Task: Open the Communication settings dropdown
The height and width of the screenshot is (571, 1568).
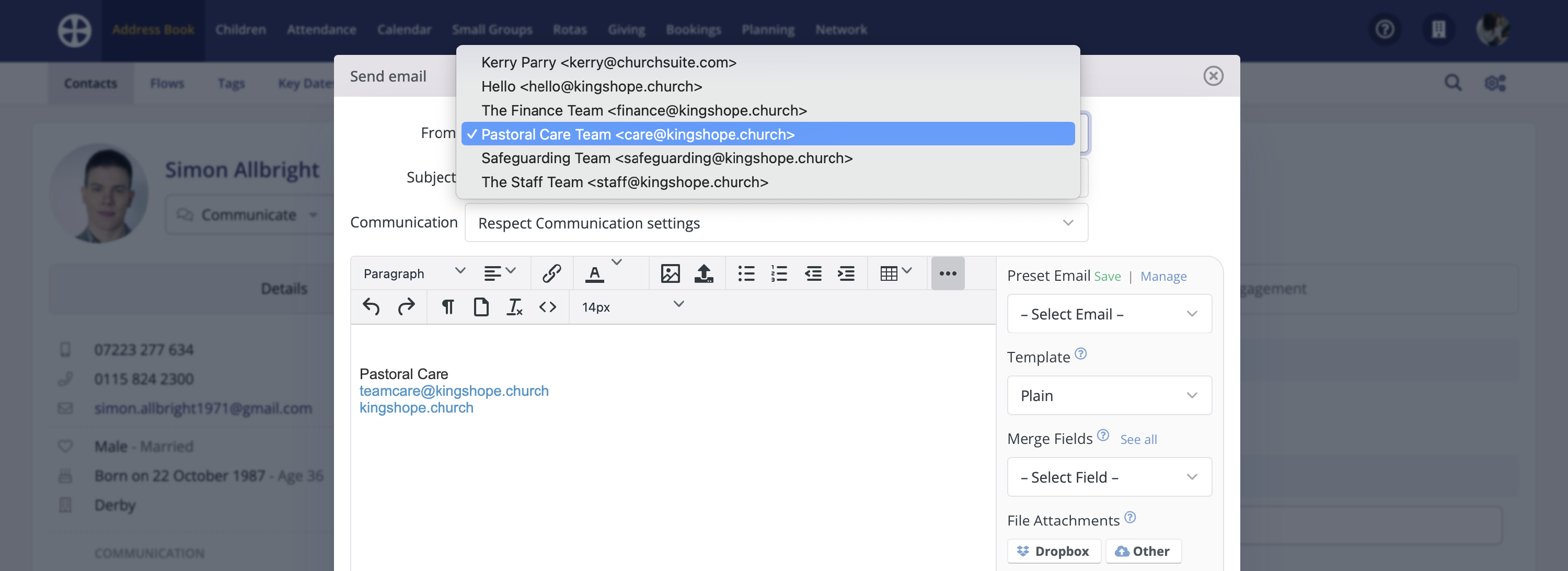Action: point(776,223)
